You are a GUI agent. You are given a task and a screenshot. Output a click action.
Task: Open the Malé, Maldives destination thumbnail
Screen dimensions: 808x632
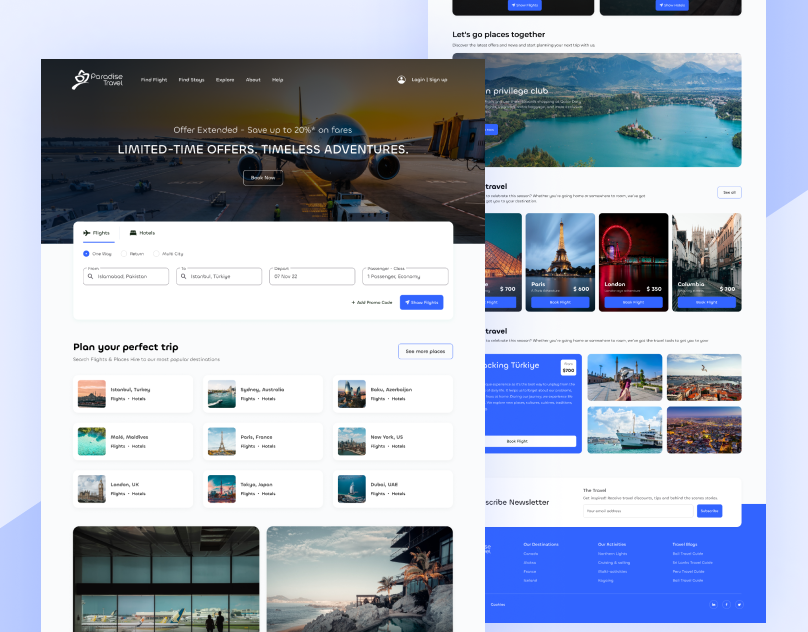pyautogui.click(x=92, y=441)
